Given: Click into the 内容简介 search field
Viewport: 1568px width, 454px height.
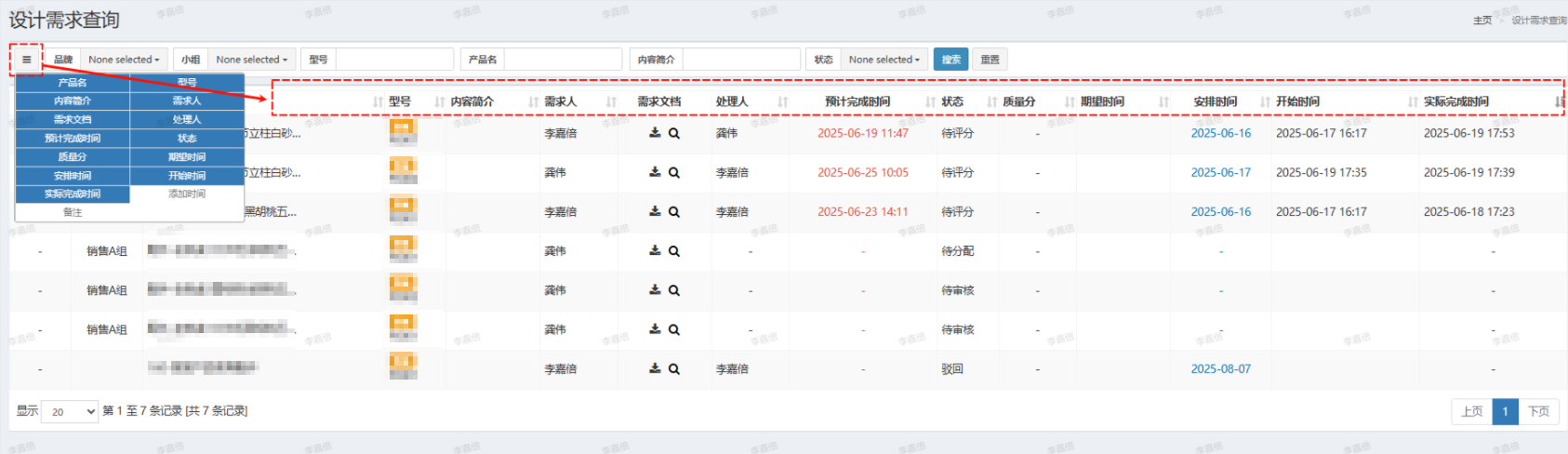Looking at the screenshot, I should point(741,60).
